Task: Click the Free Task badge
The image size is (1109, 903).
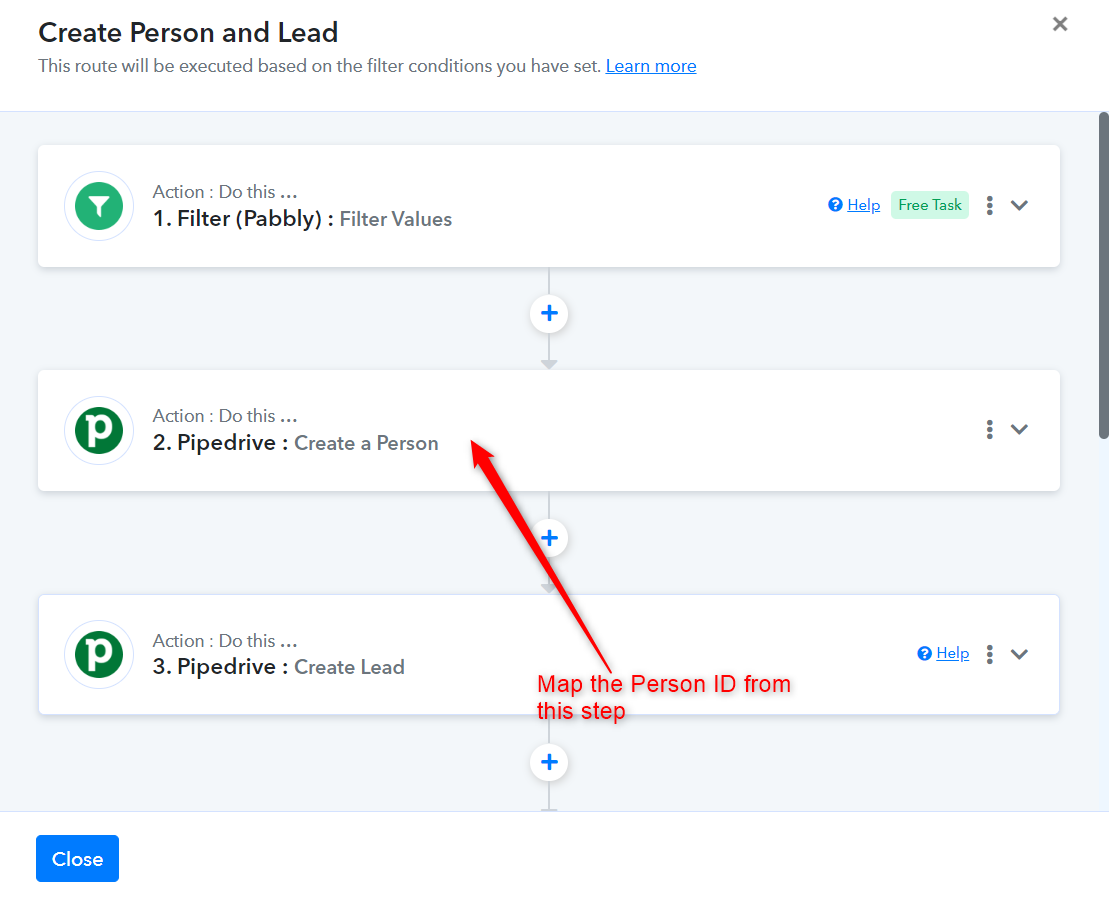Action: (x=929, y=205)
